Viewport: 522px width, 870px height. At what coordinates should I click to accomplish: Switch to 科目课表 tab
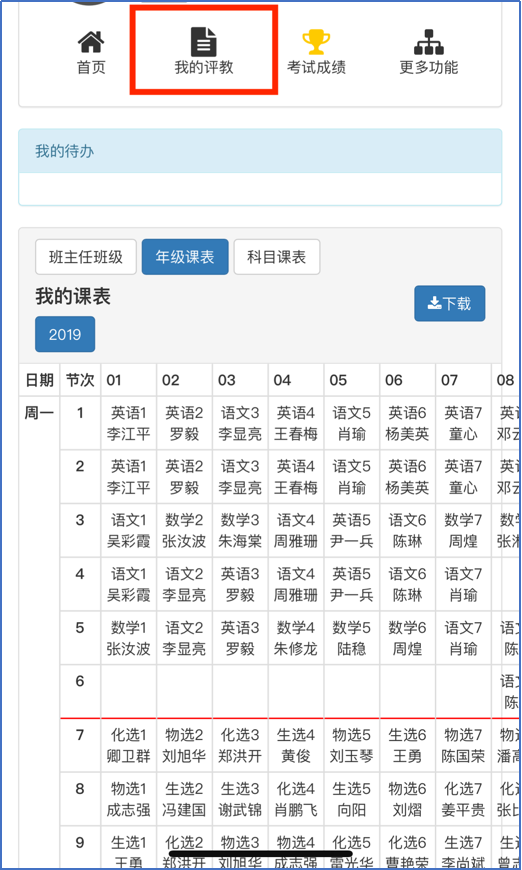(277, 257)
